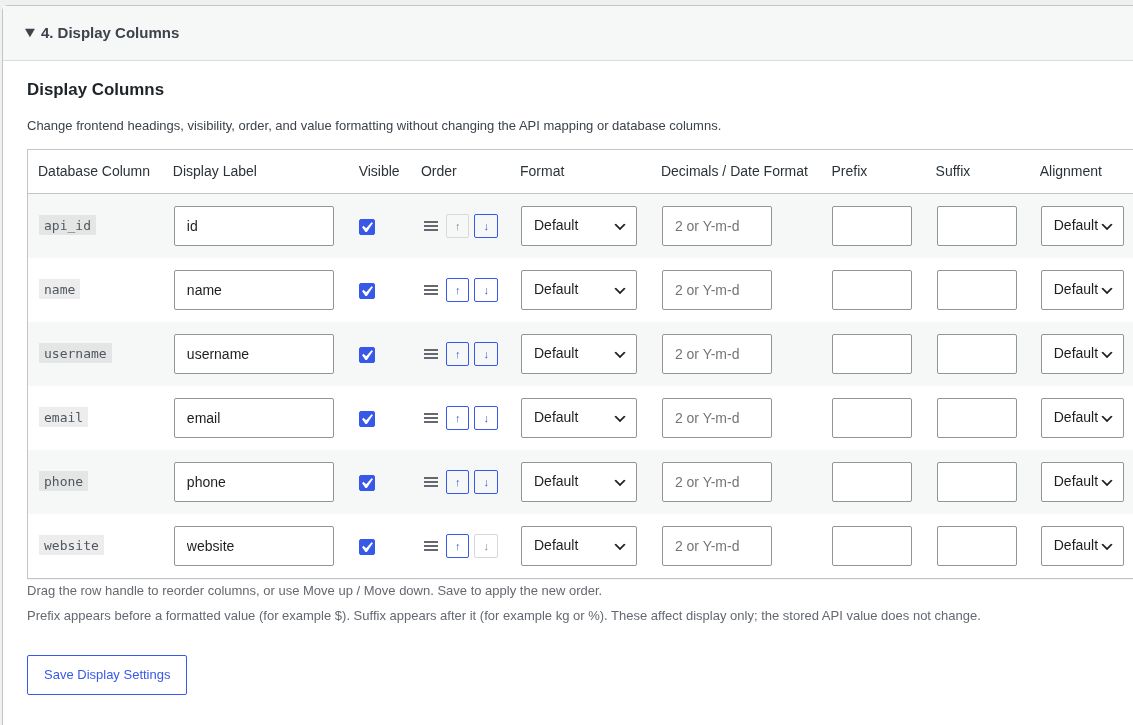Click drag handle for phone row

[x=431, y=482]
